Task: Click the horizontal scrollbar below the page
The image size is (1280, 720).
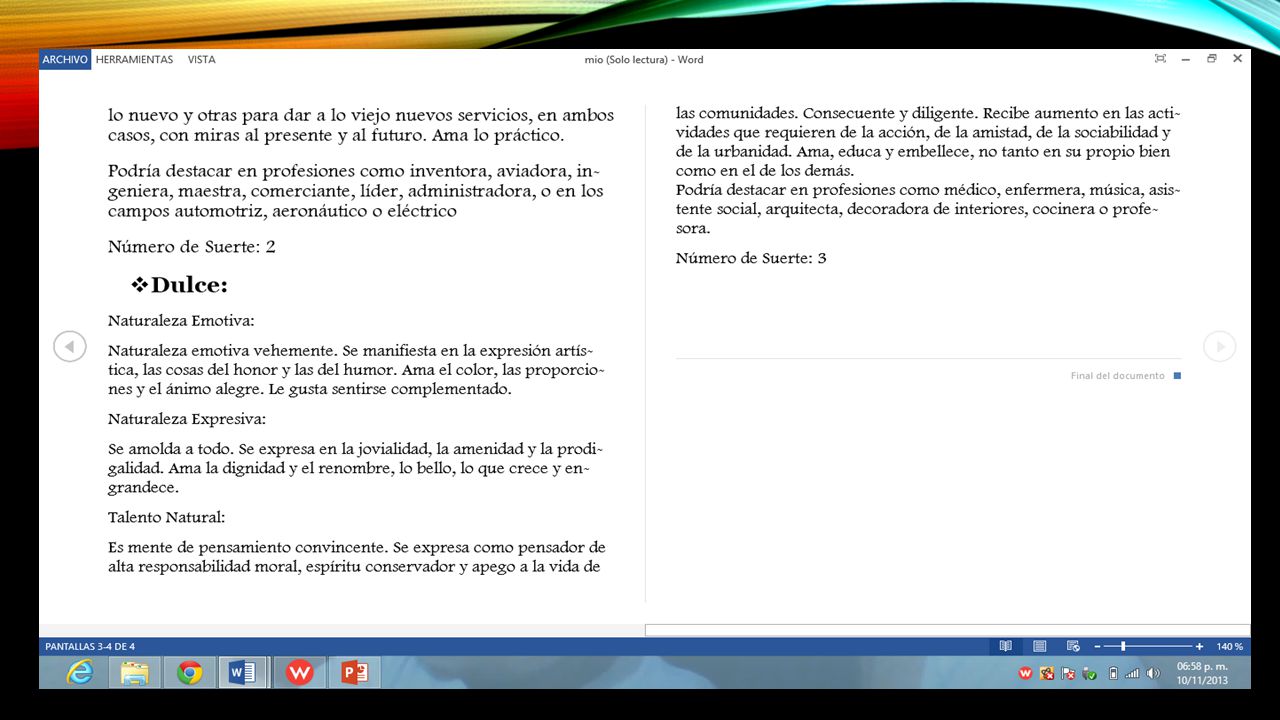Action: 947,630
